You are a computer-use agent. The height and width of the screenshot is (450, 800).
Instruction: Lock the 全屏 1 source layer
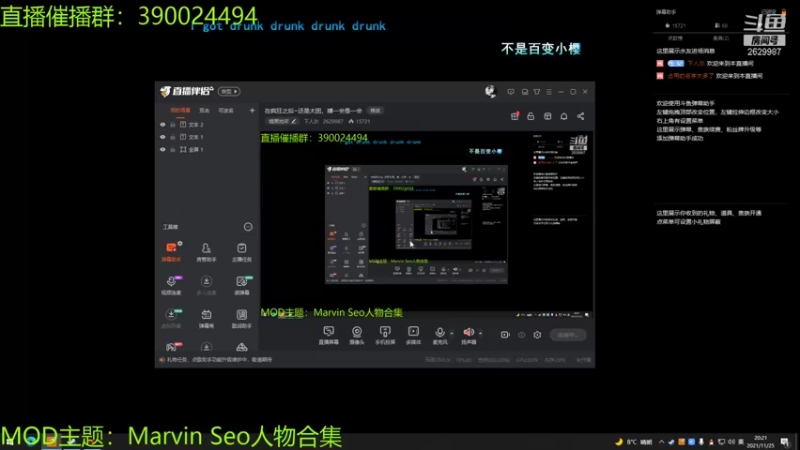click(x=173, y=149)
